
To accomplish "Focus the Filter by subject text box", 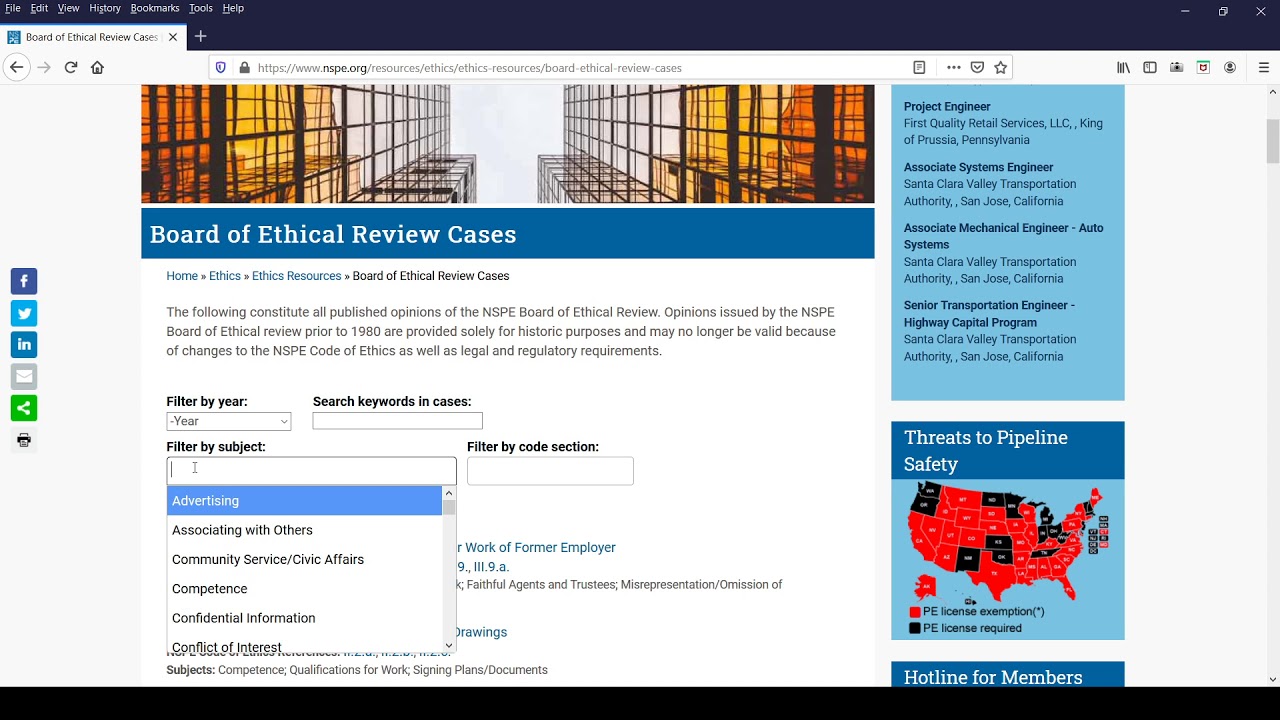I will click(311, 471).
